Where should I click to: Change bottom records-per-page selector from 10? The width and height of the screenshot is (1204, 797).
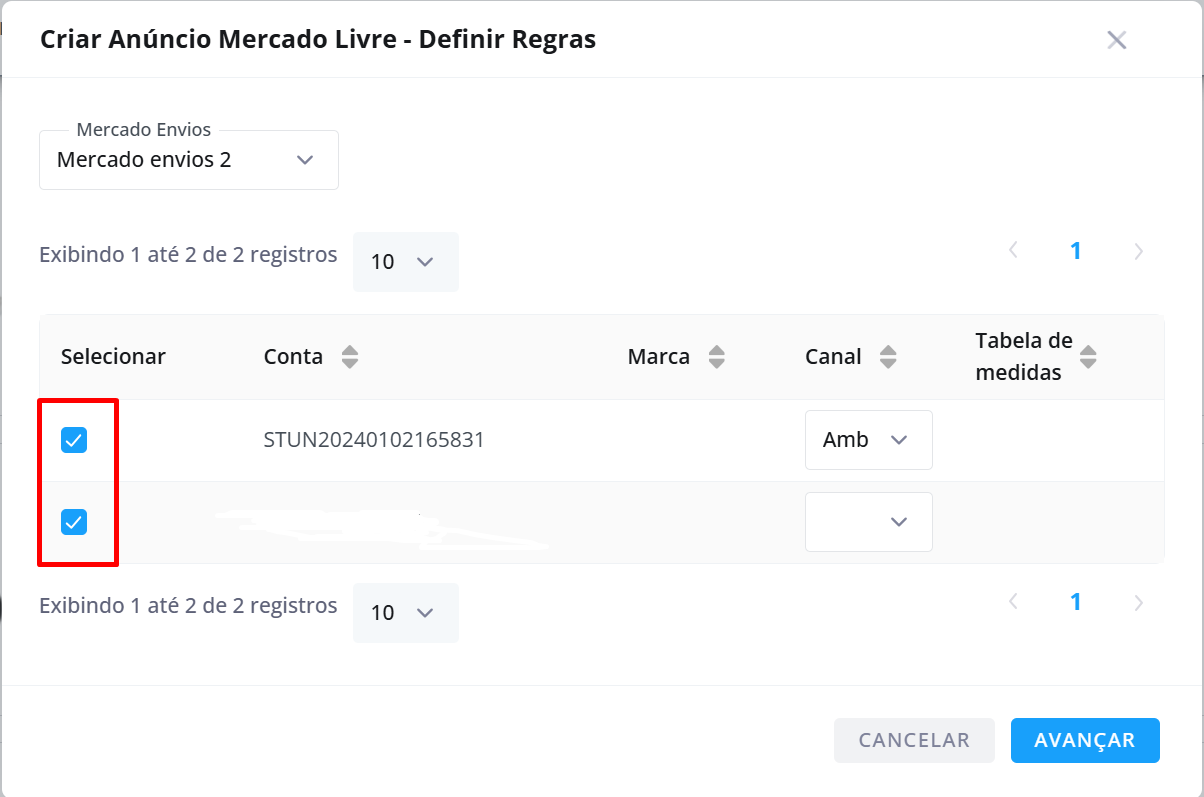tap(406, 613)
